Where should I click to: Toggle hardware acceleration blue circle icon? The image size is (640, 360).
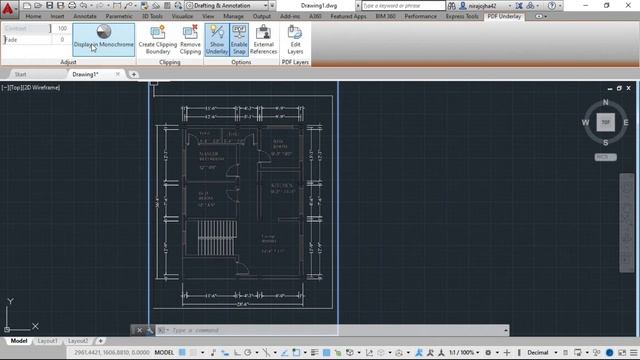(x=609, y=353)
